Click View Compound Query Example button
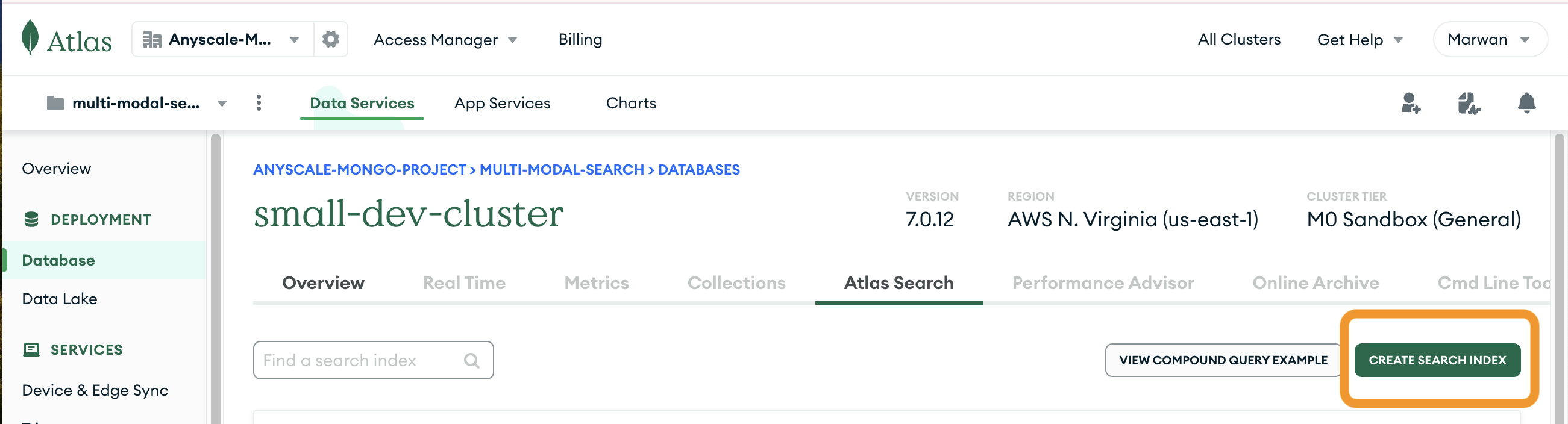Viewport: 1568px width, 424px height. (1223, 360)
